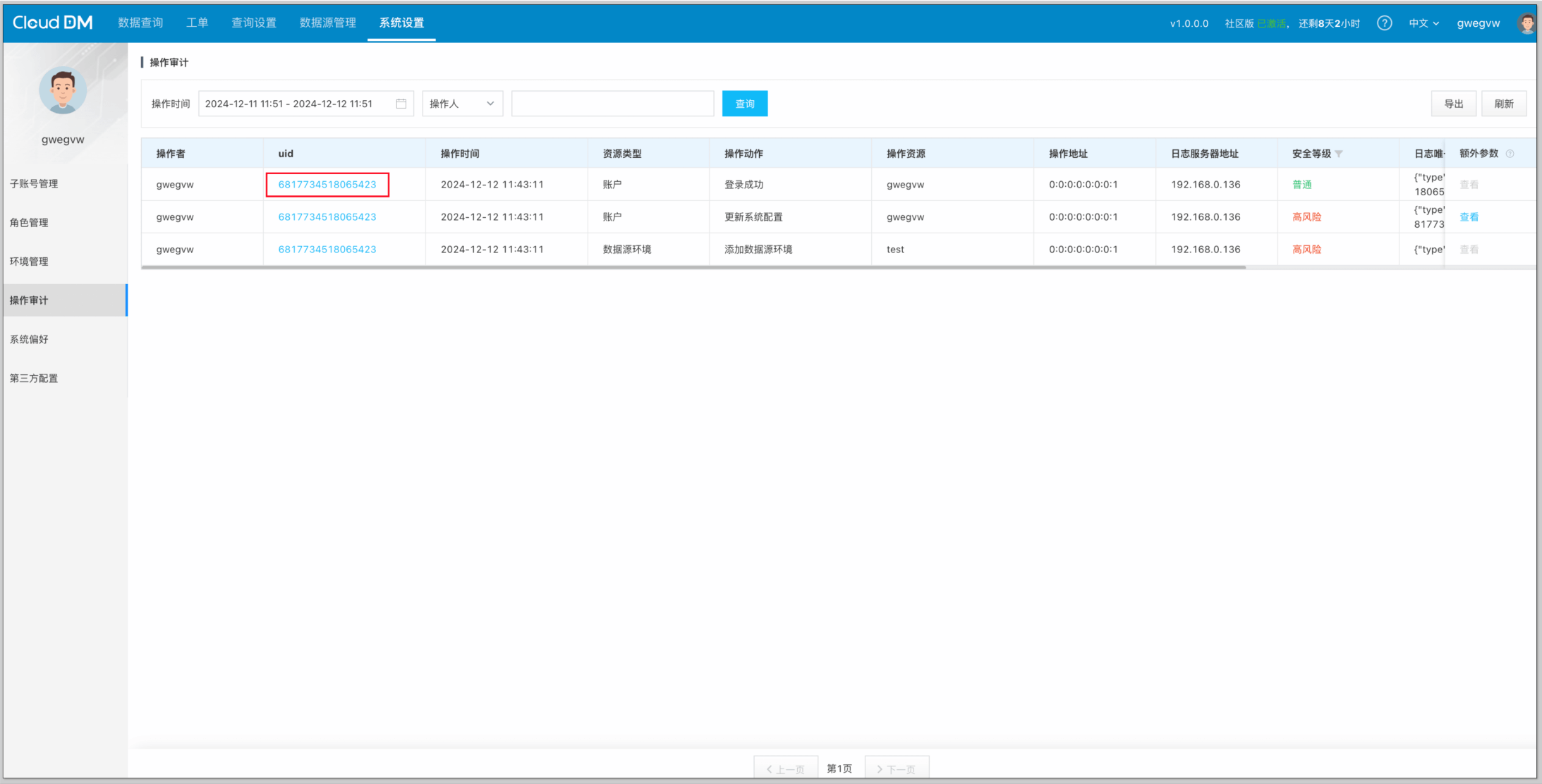This screenshot has width=1542, height=784.
Task: Click the security level filter icon
Action: coord(1339,154)
